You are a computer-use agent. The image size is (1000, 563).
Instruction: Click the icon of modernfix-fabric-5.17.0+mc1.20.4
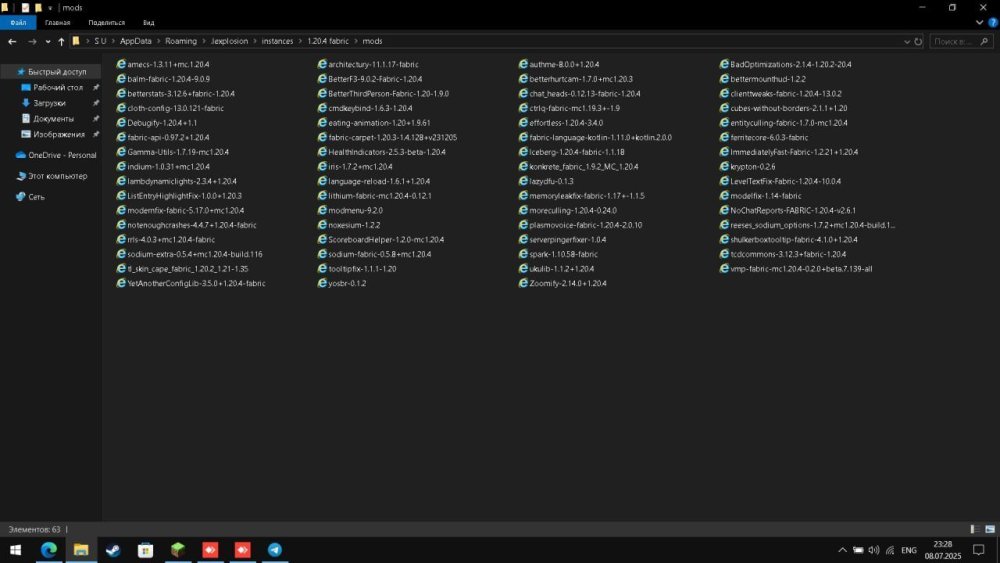coord(121,210)
